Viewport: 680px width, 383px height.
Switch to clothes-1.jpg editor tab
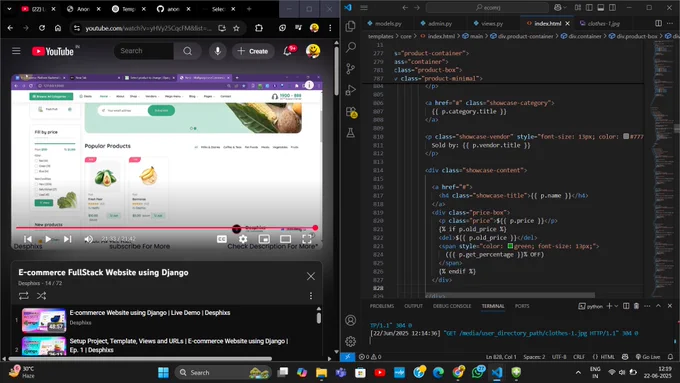(x=600, y=23)
